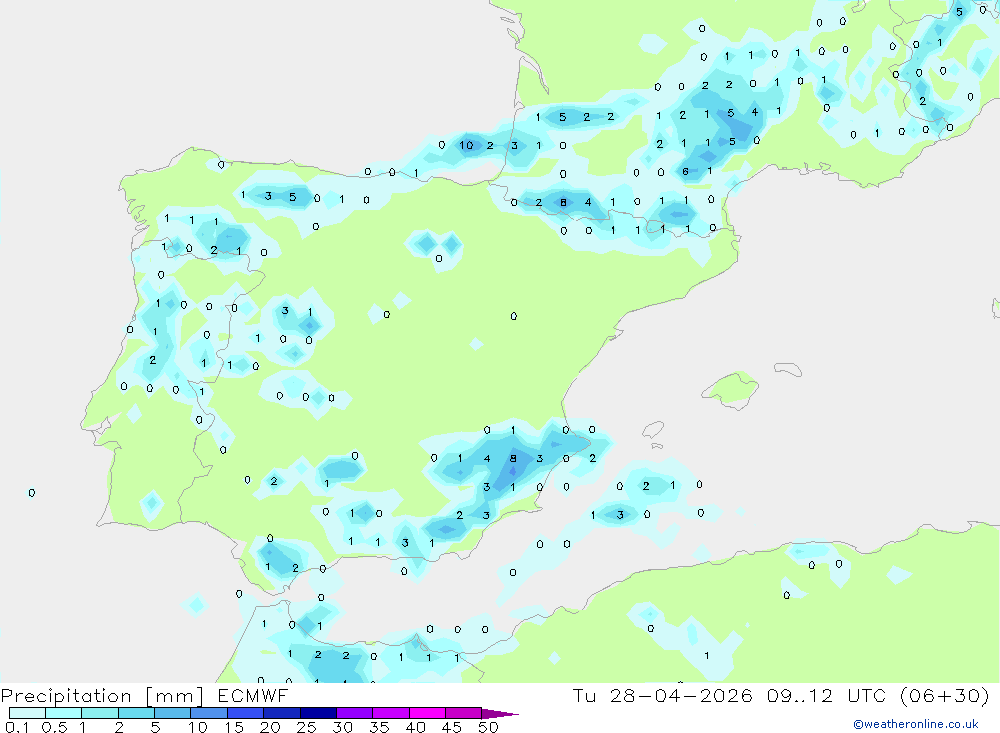Click the '0.5' legend scale label
Image resolution: width=1000 pixels, height=733 pixels.
[x=54, y=727]
